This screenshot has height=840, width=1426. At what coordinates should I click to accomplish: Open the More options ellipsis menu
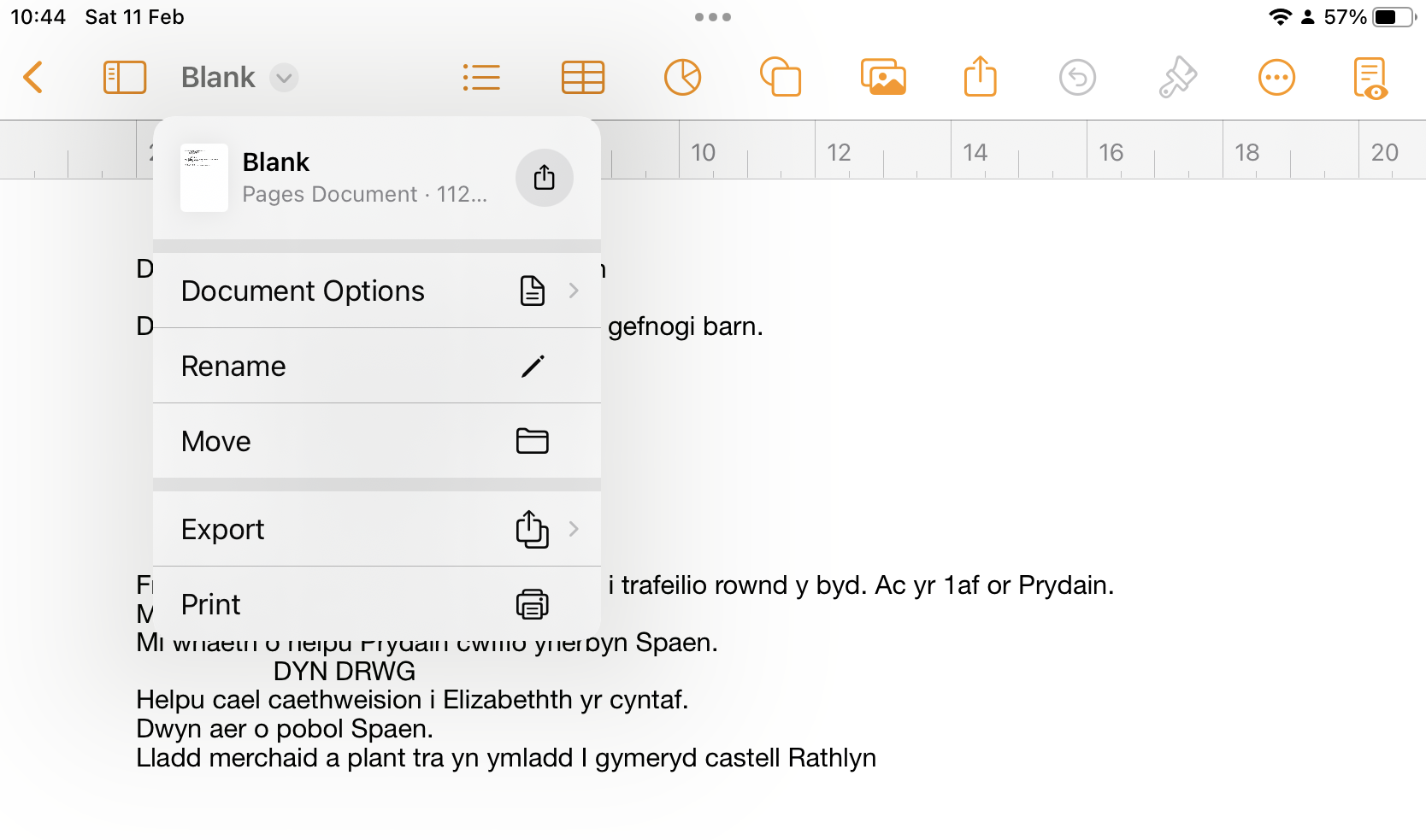coord(1276,78)
